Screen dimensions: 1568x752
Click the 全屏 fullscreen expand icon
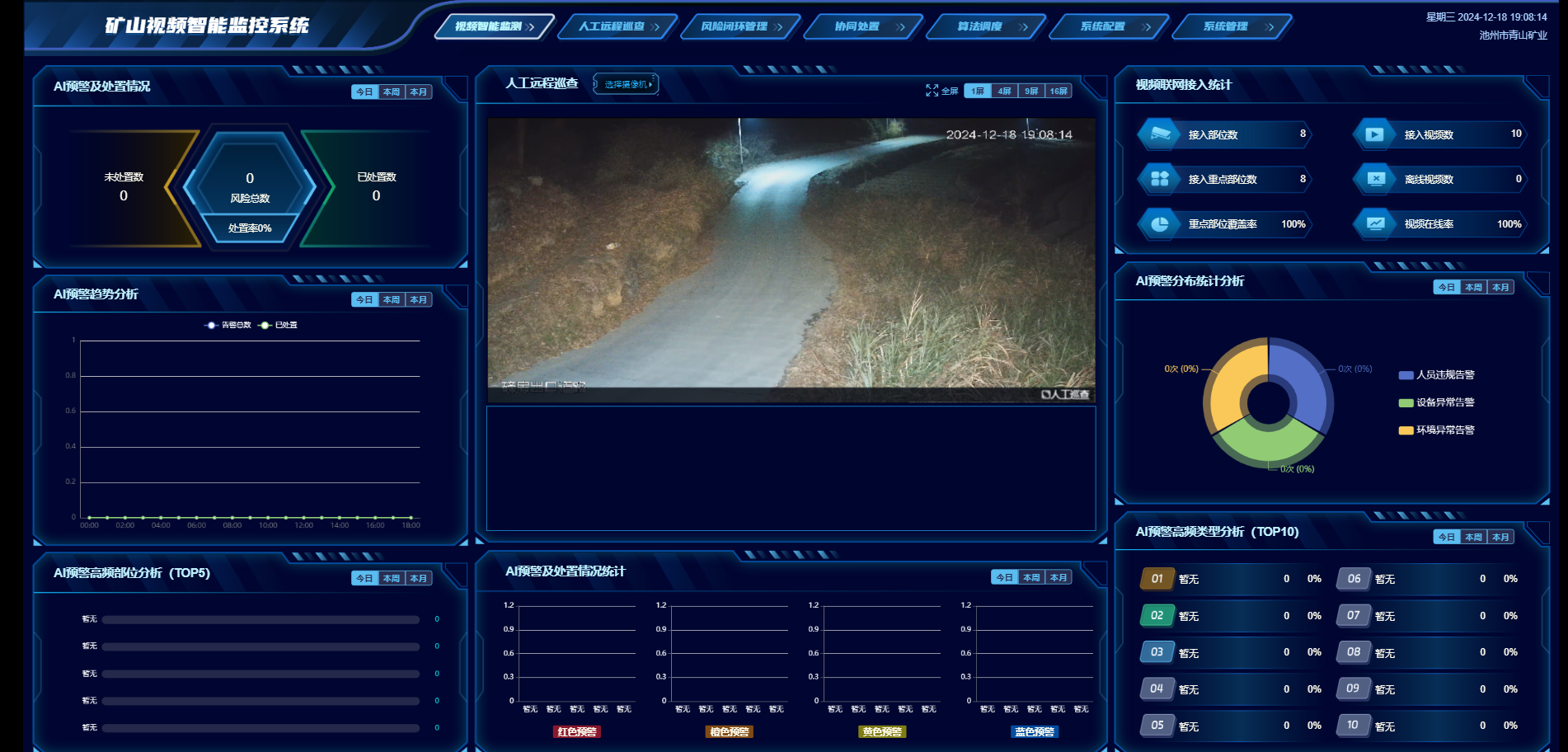pyautogui.click(x=932, y=91)
